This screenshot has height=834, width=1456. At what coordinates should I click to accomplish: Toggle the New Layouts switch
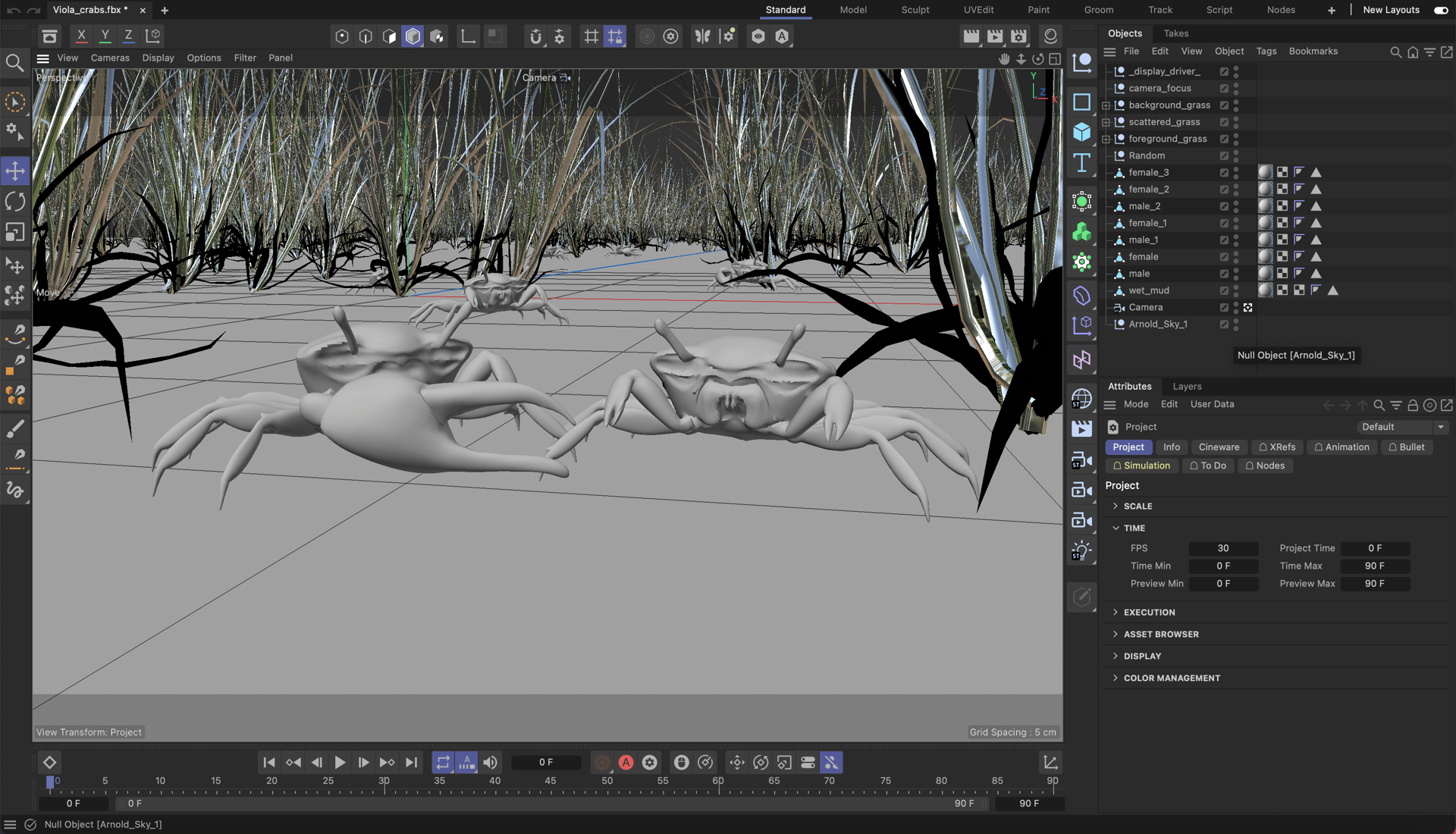pyautogui.click(x=1441, y=10)
